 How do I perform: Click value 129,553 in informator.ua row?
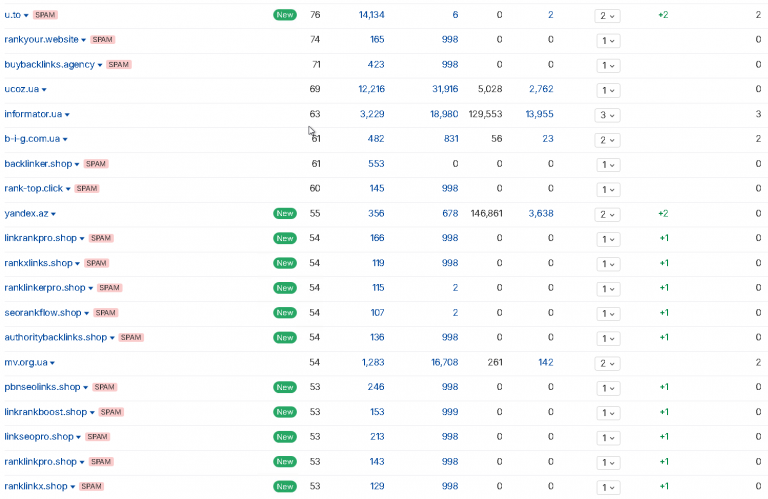coord(485,114)
